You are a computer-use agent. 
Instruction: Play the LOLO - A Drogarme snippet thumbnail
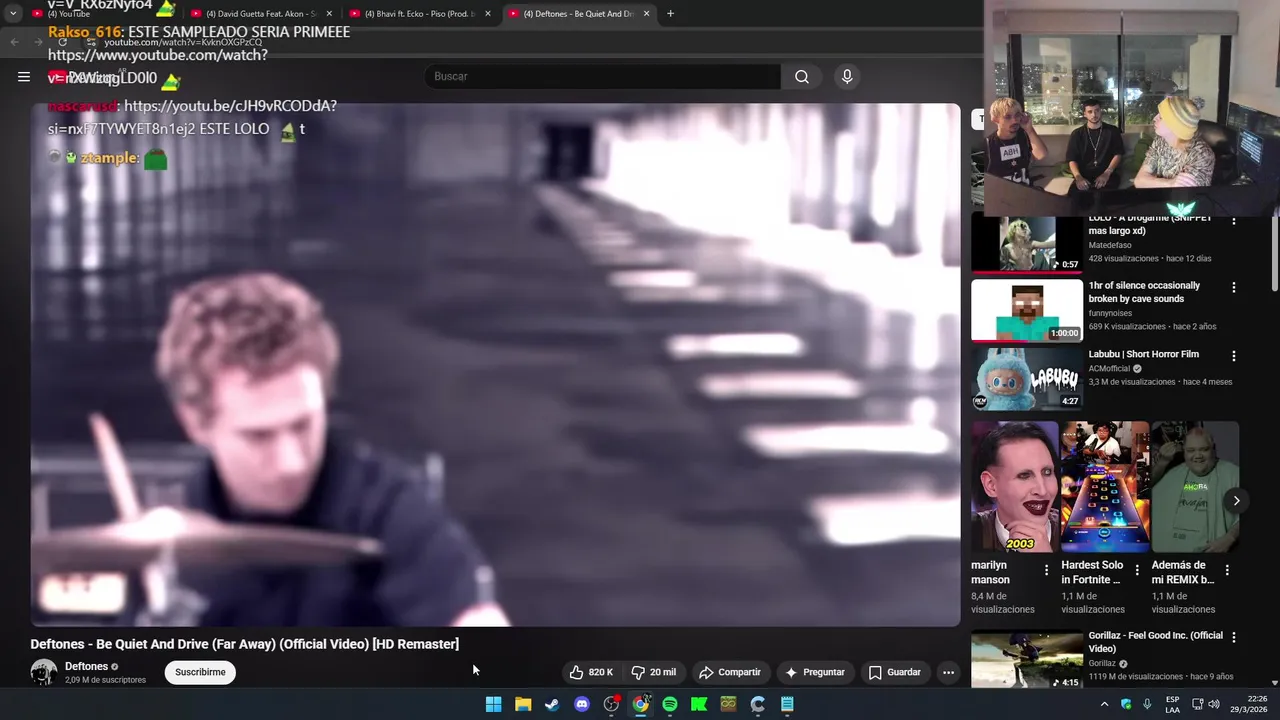coord(1027,243)
